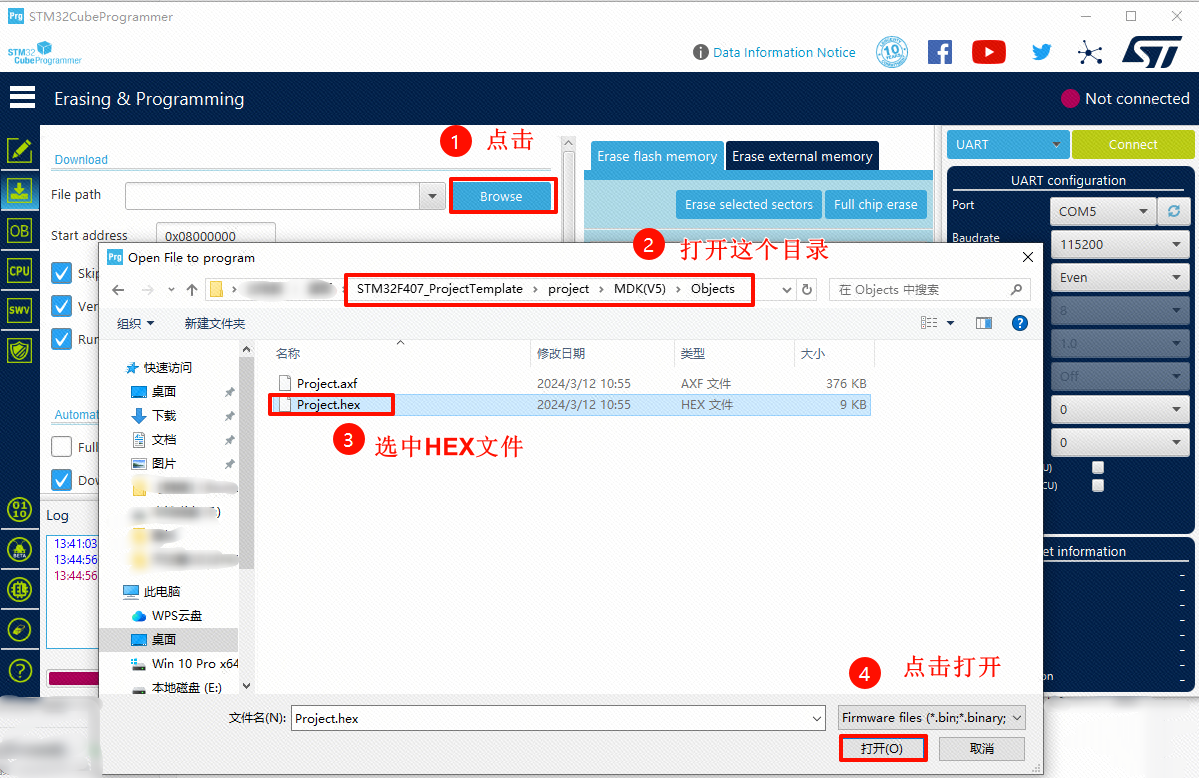Image resolution: width=1199 pixels, height=778 pixels.
Task: Refresh the COM port list
Action: [x=1173, y=212]
